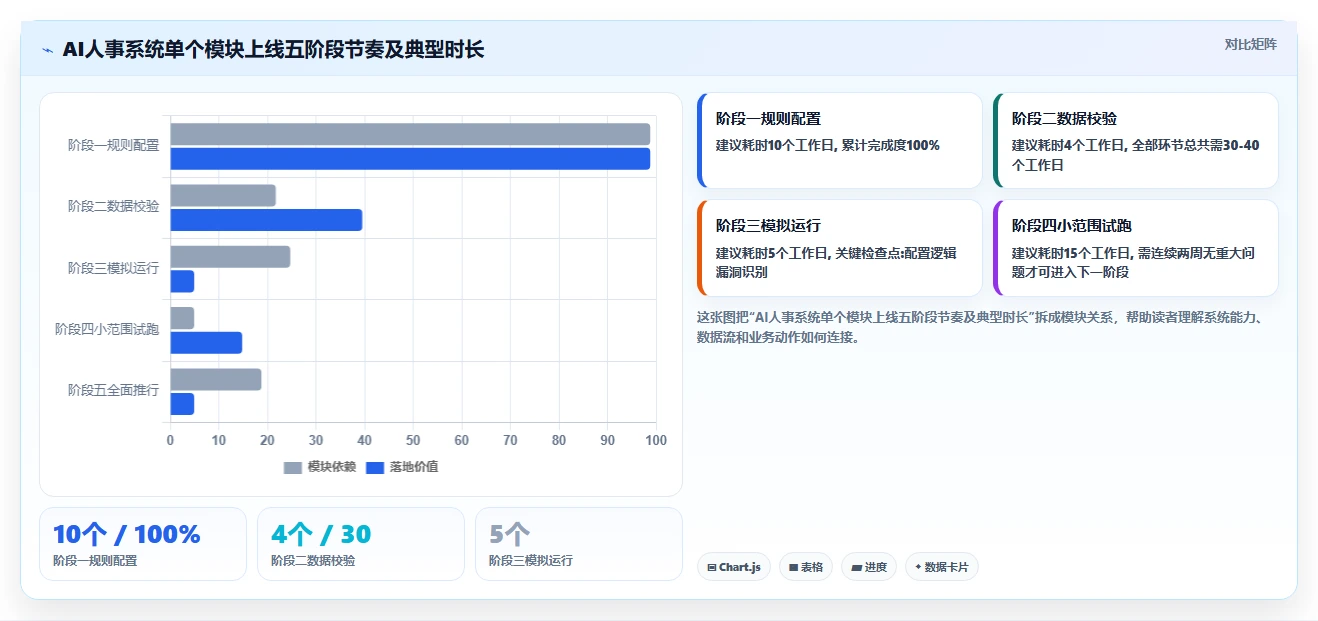Open the 阶段四小范围试跑 info card

click(x=1136, y=248)
